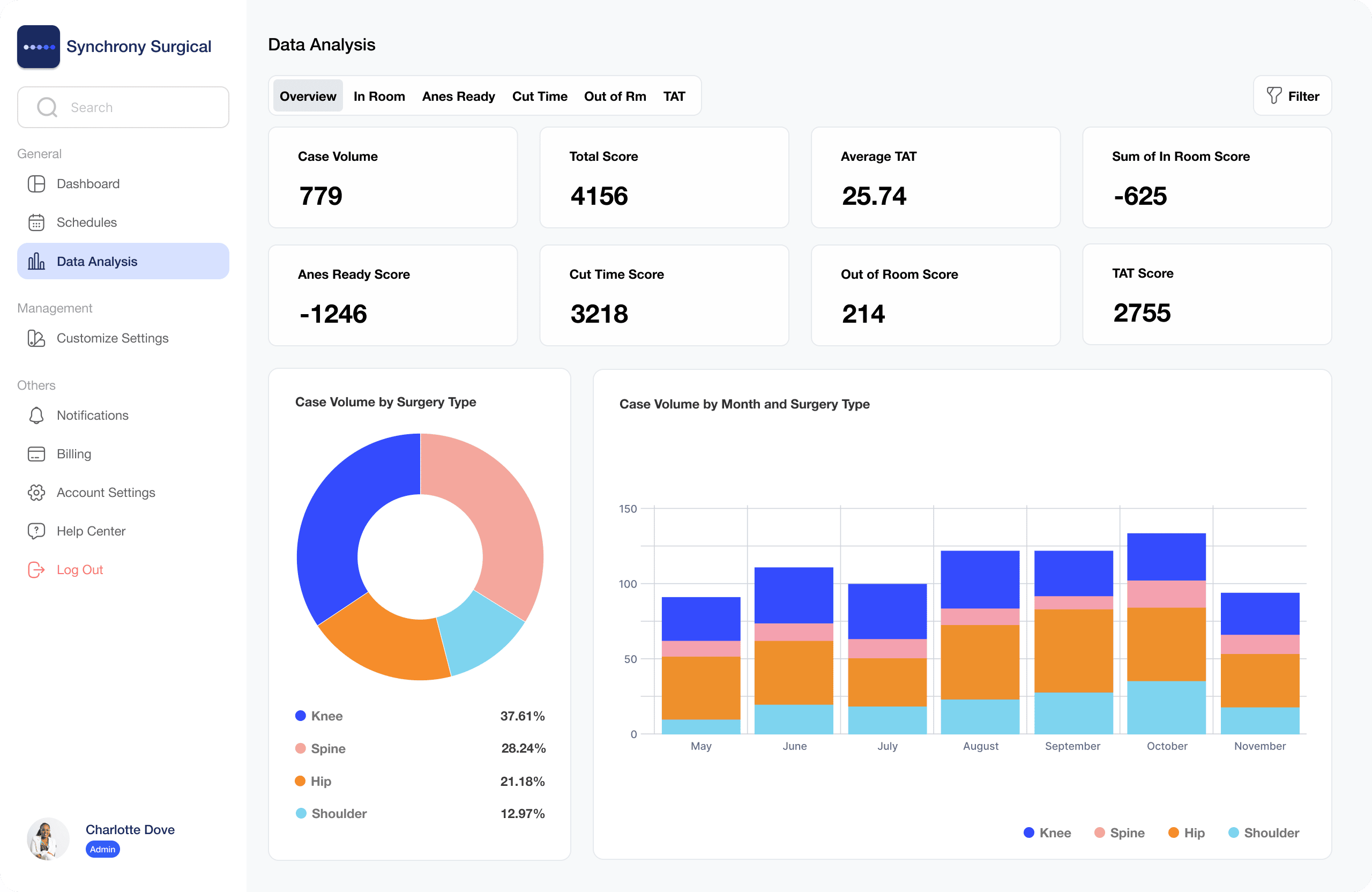Click the Dashboard grid icon
This screenshot has width=1372, height=892.
click(36, 184)
